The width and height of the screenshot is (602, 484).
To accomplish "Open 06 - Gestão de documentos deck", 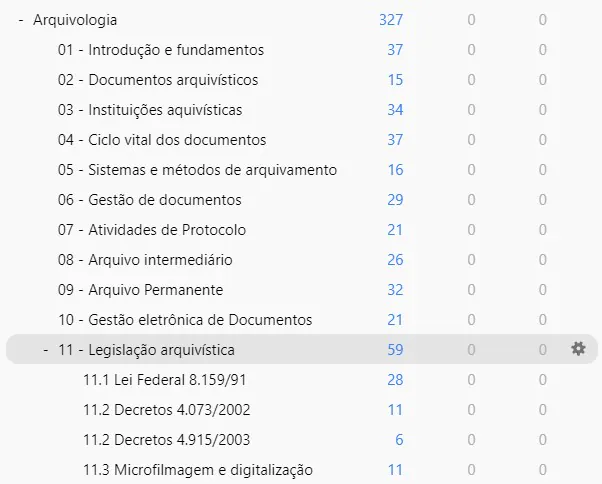I will [149, 200].
